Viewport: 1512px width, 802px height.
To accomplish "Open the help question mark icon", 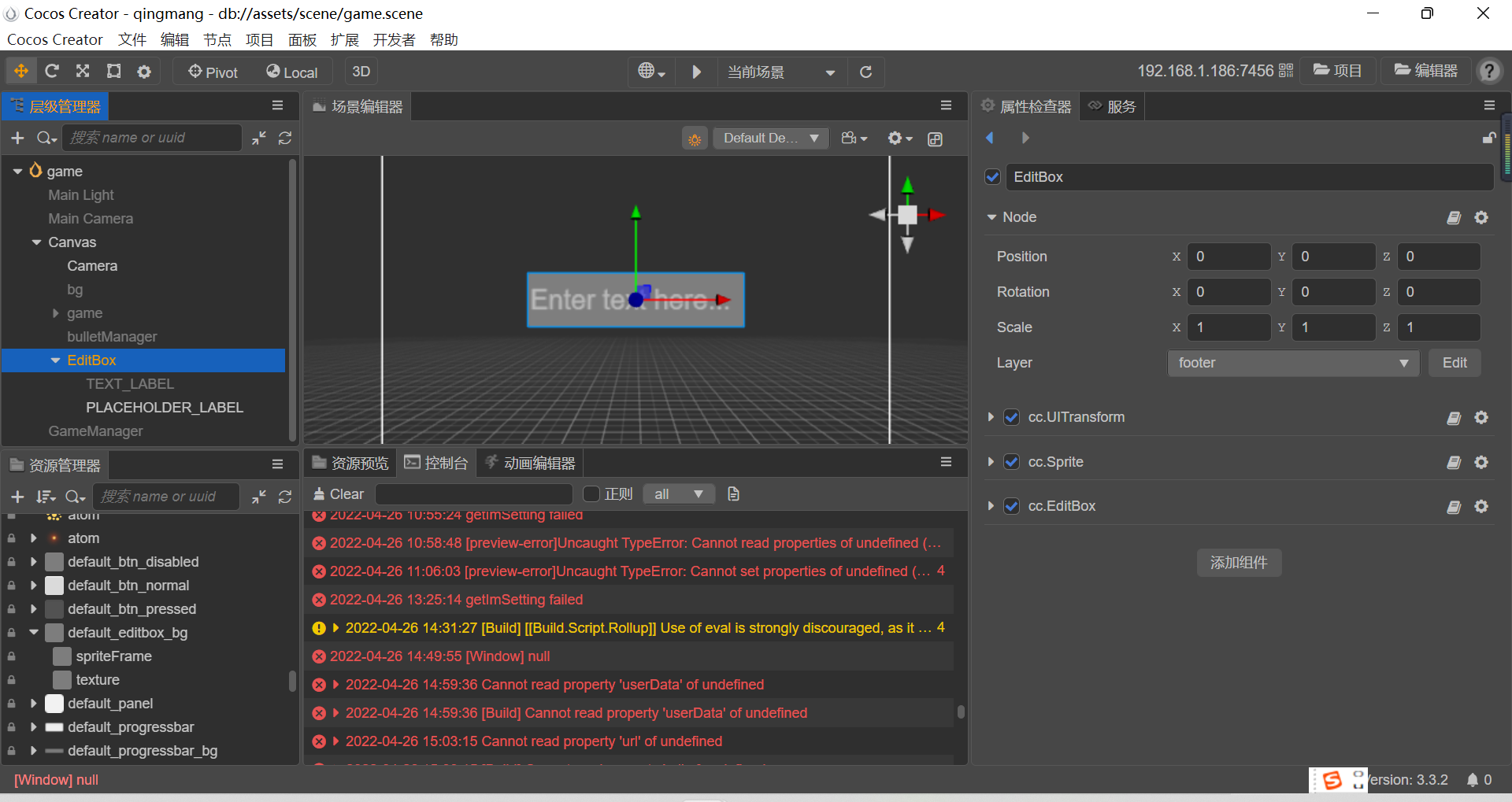I will (1488, 71).
